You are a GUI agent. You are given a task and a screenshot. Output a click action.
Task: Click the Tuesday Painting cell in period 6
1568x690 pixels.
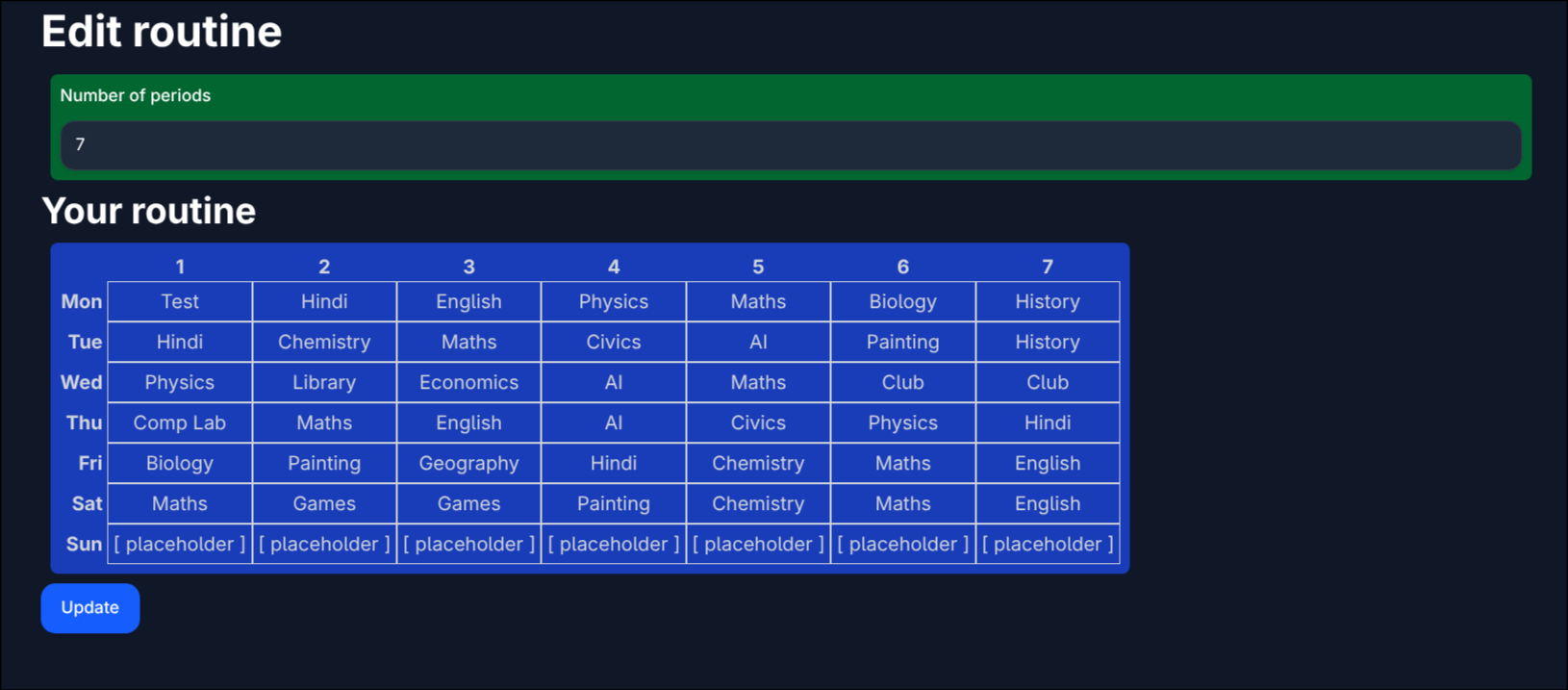902,342
